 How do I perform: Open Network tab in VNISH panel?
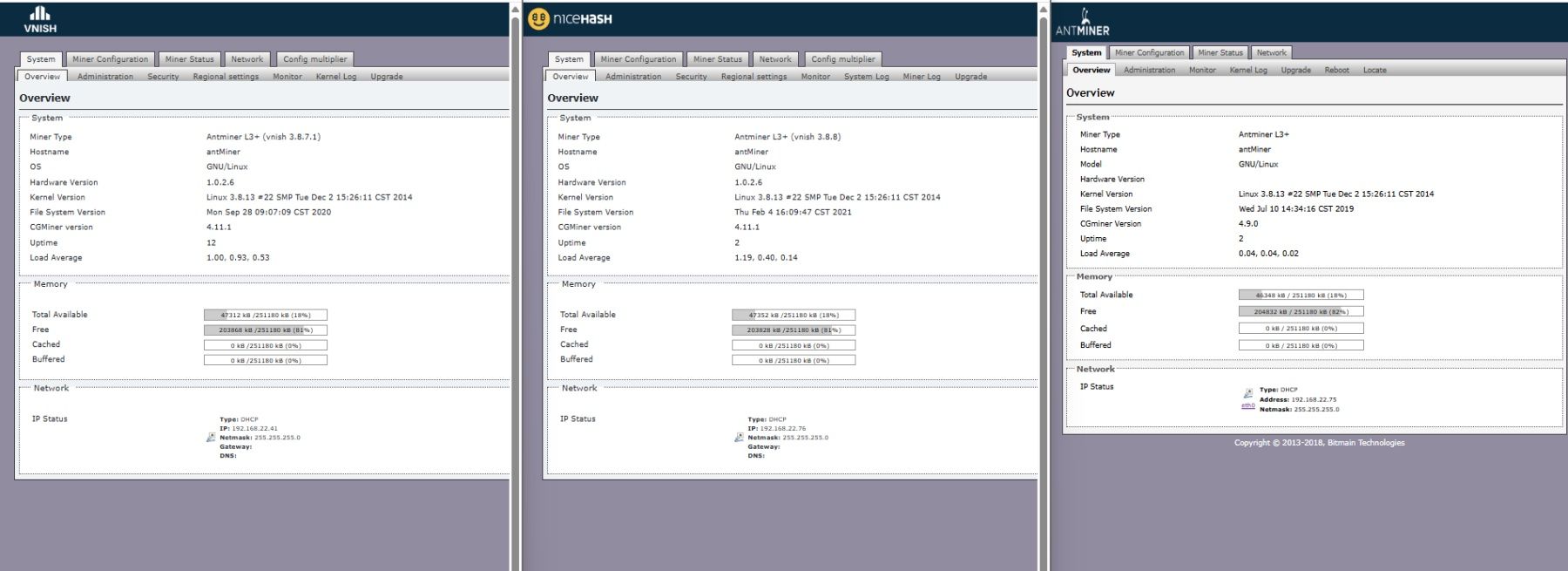tap(247, 59)
